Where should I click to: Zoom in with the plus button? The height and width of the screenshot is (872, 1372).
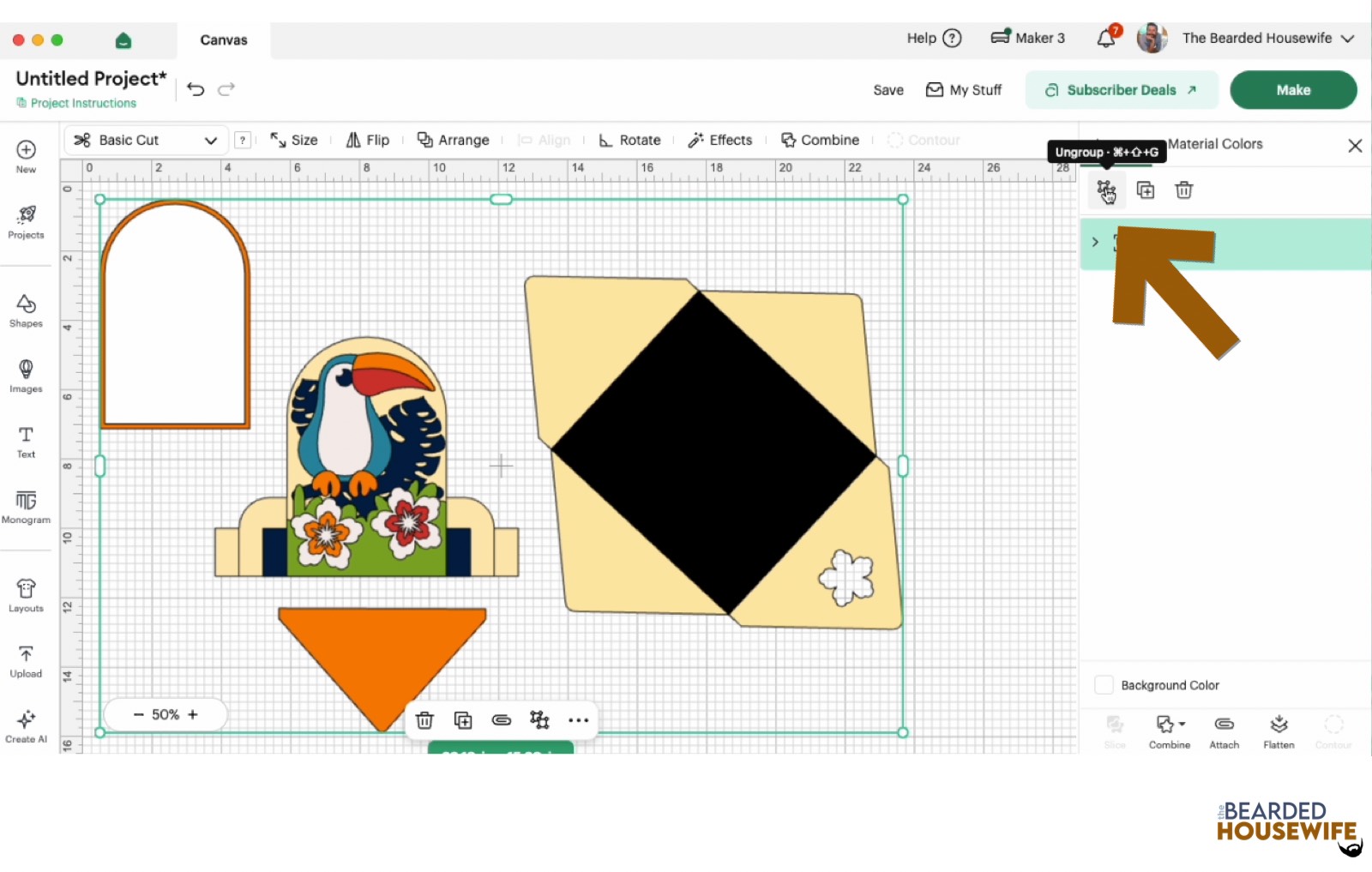193,714
